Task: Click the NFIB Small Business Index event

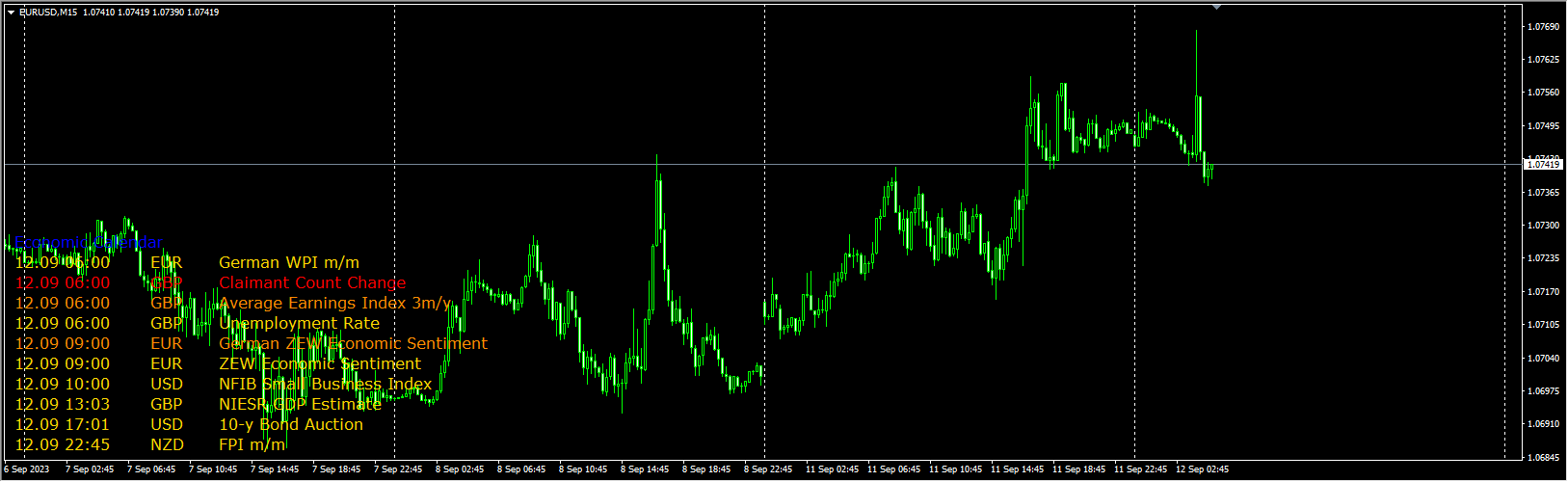Action: 326,384
